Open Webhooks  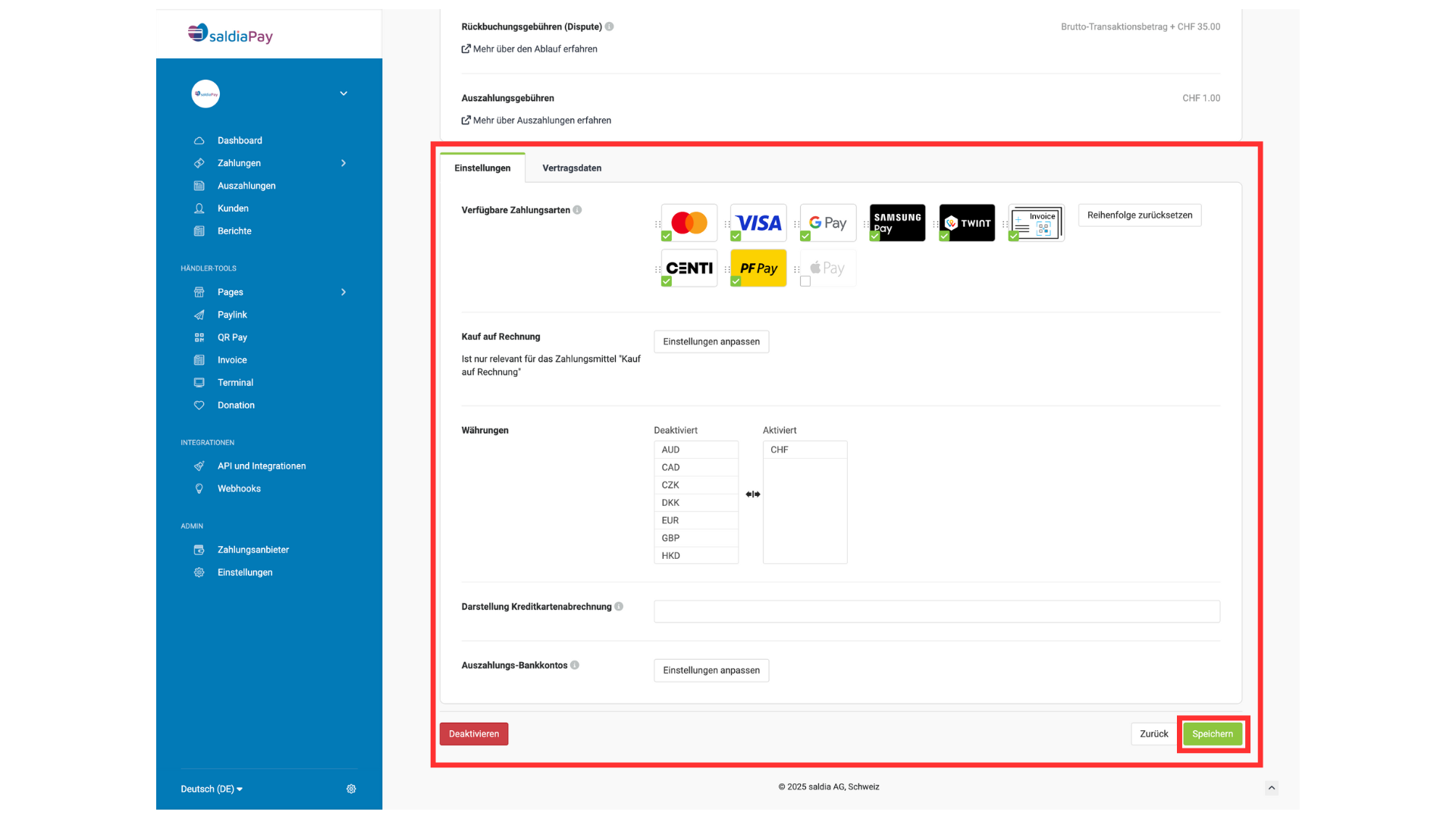(239, 489)
